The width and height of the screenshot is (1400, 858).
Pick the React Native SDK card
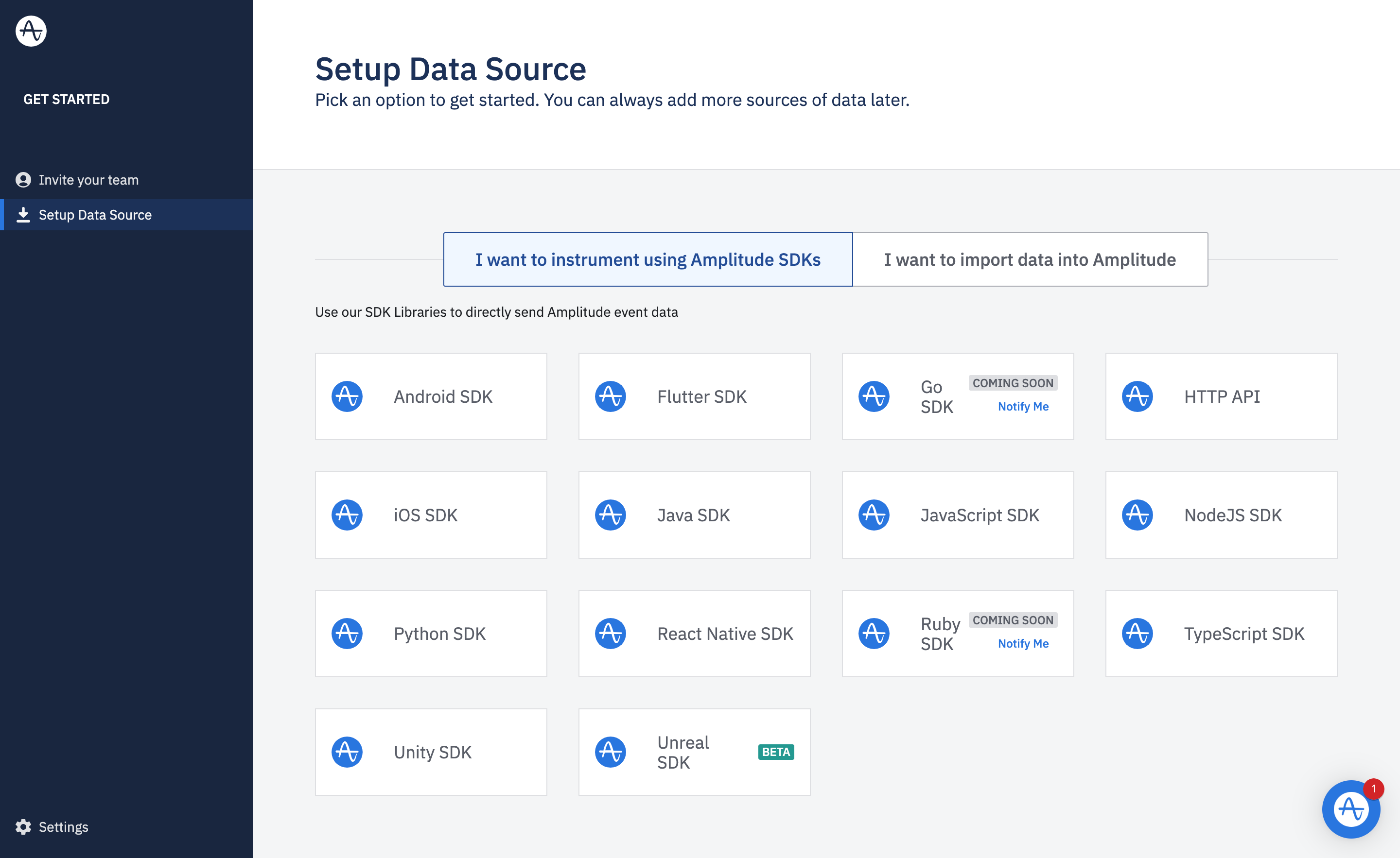point(694,634)
